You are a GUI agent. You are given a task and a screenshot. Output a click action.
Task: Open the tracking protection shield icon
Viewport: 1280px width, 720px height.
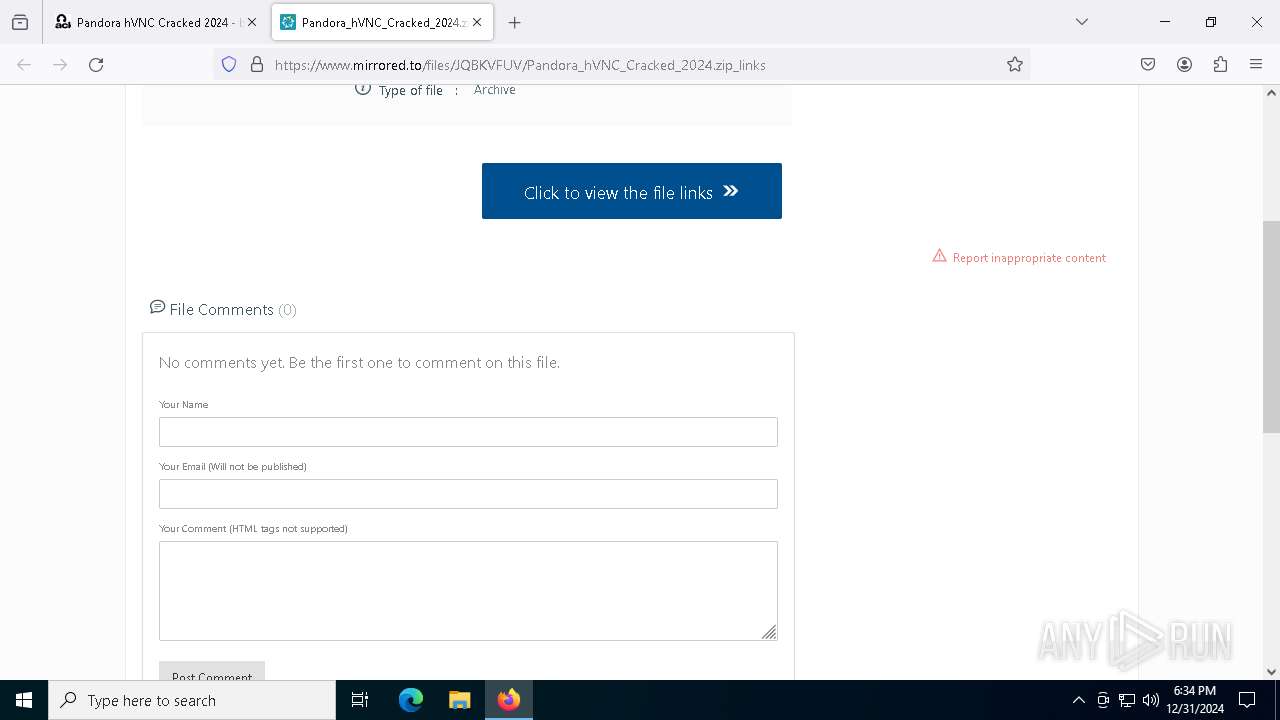(x=229, y=64)
